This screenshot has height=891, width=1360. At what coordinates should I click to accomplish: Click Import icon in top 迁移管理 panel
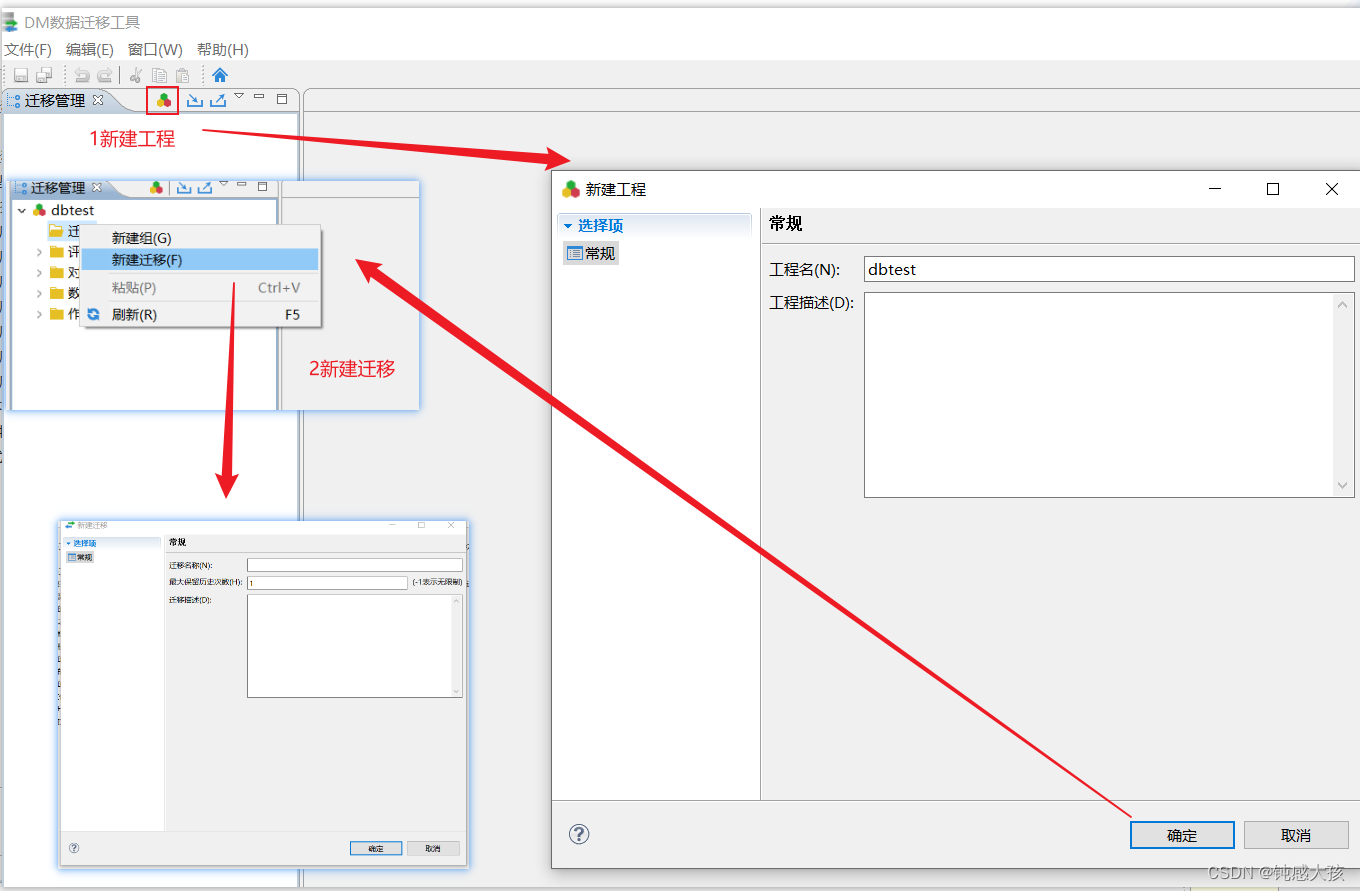(195, 100)
